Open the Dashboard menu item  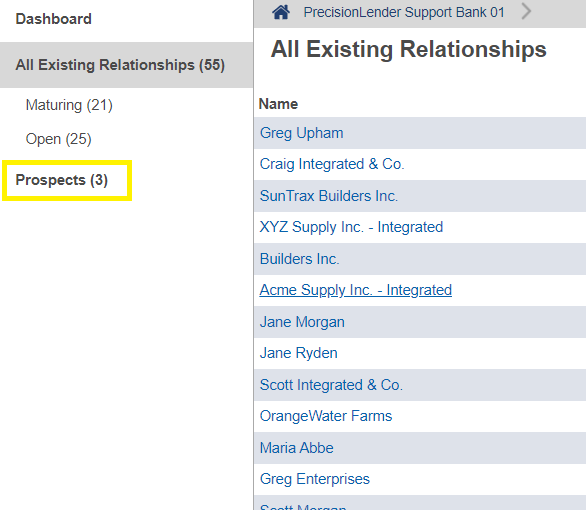click(x=53, y=19)
